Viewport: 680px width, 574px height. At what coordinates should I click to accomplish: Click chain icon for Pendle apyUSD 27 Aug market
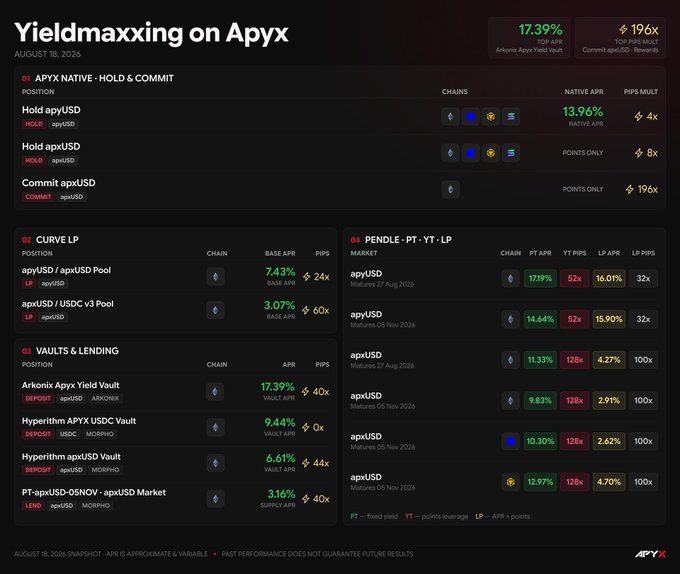(510, 278)
